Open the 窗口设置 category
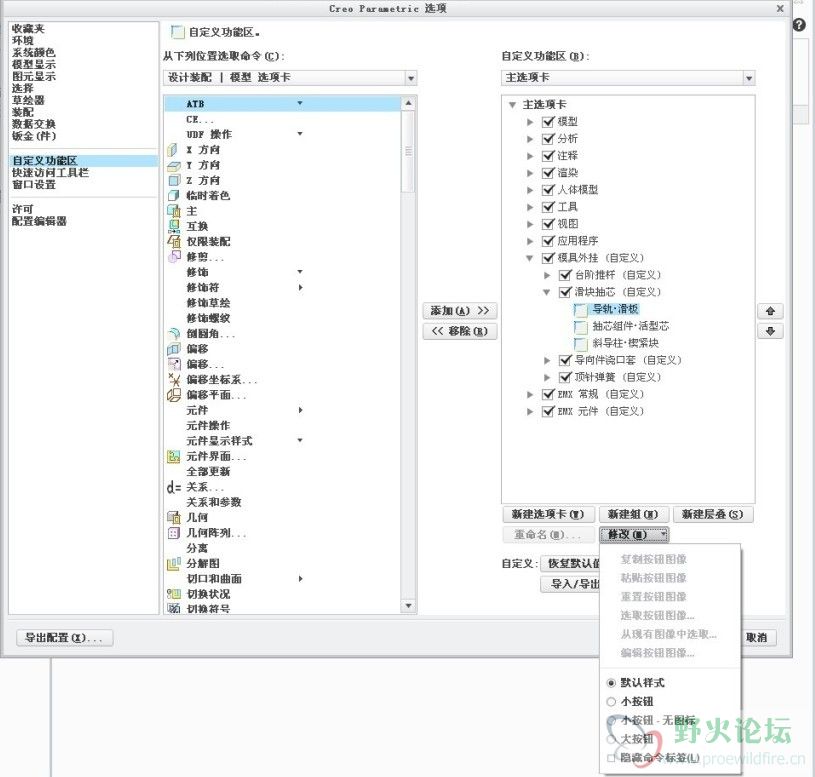This screenshot has height=777, width=815. tap(34, 185)
